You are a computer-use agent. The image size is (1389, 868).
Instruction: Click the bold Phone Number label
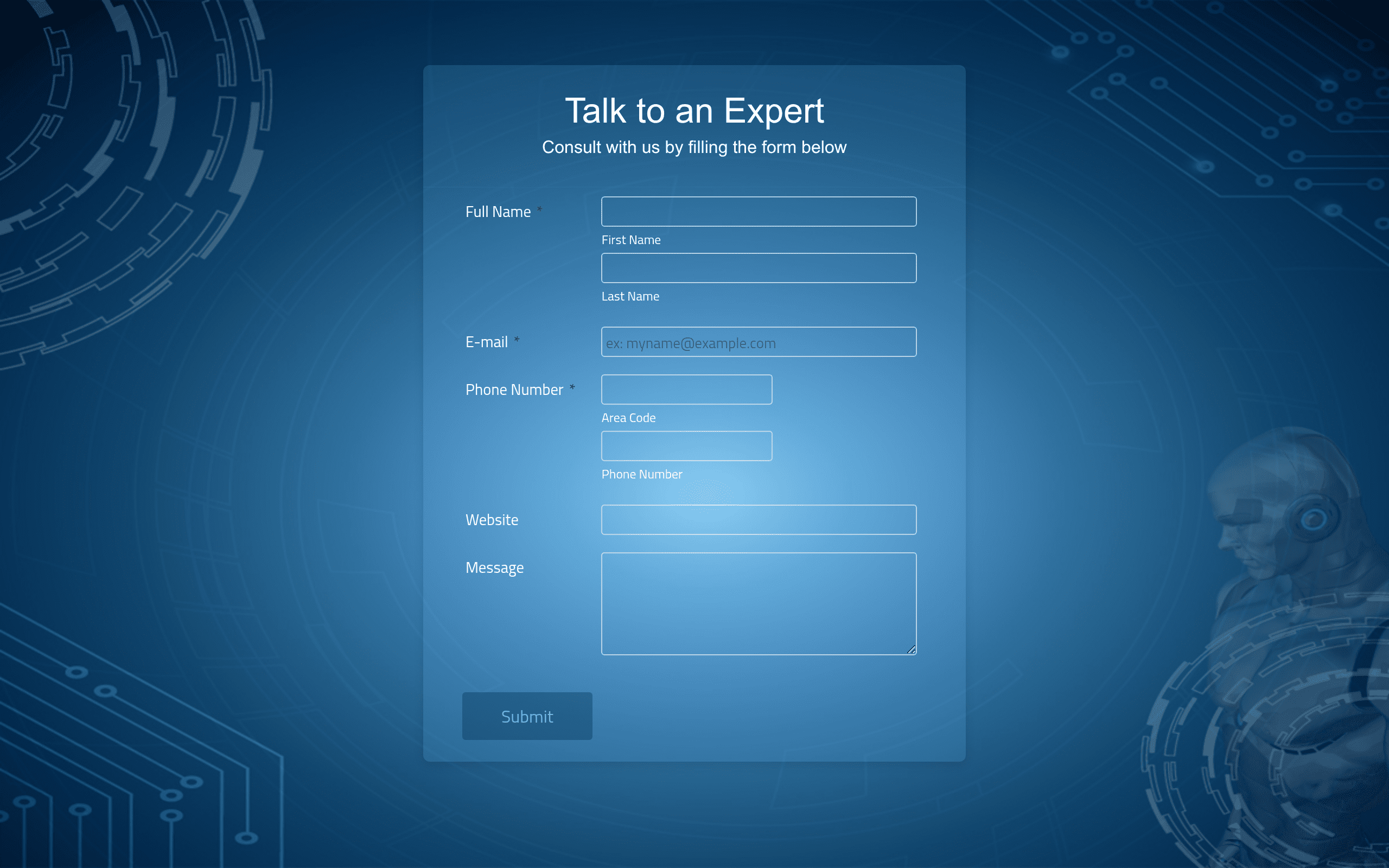(x=514, y=390)
